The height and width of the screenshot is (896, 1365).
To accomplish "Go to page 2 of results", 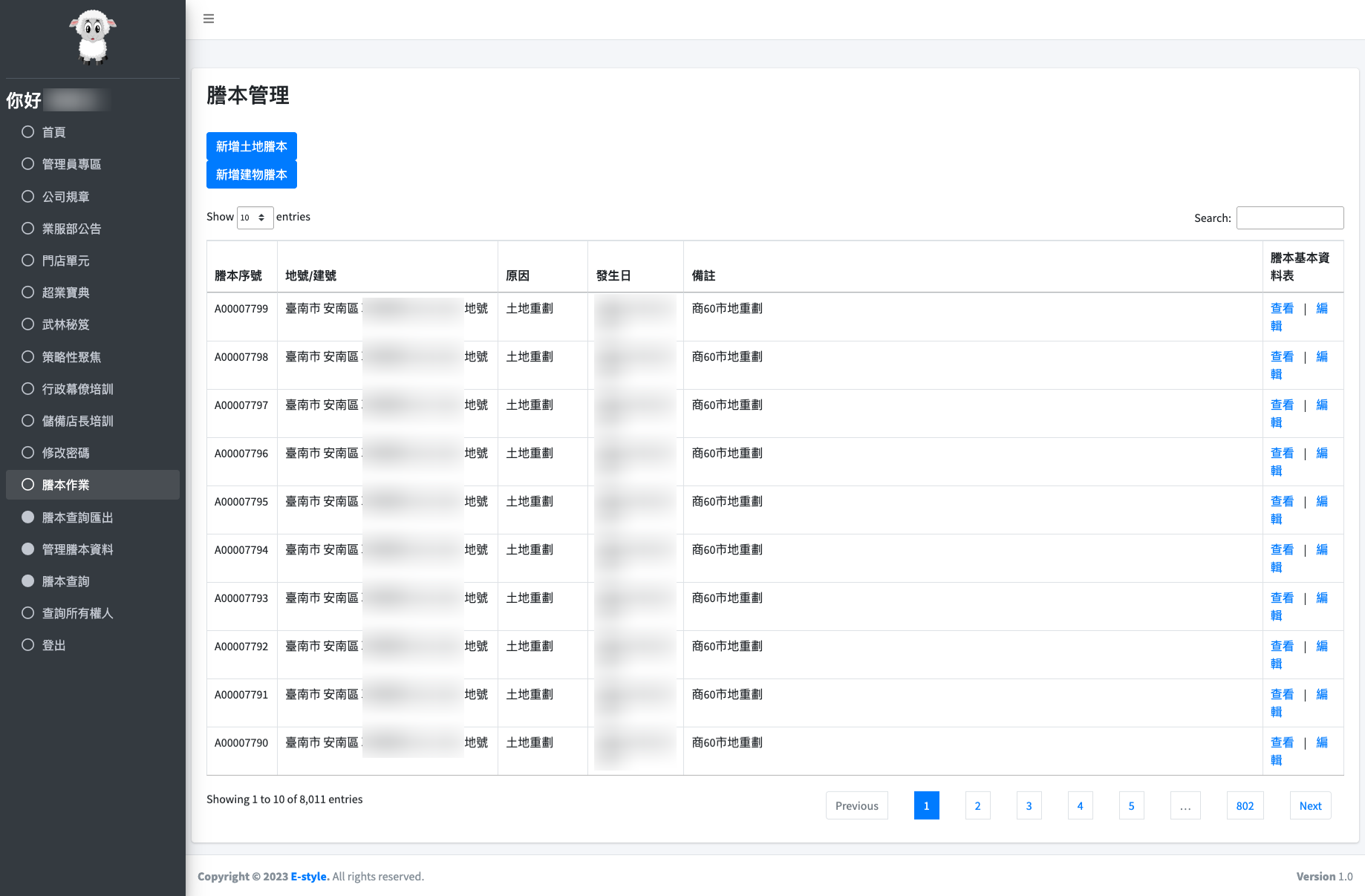I will (x=977, y=805).
